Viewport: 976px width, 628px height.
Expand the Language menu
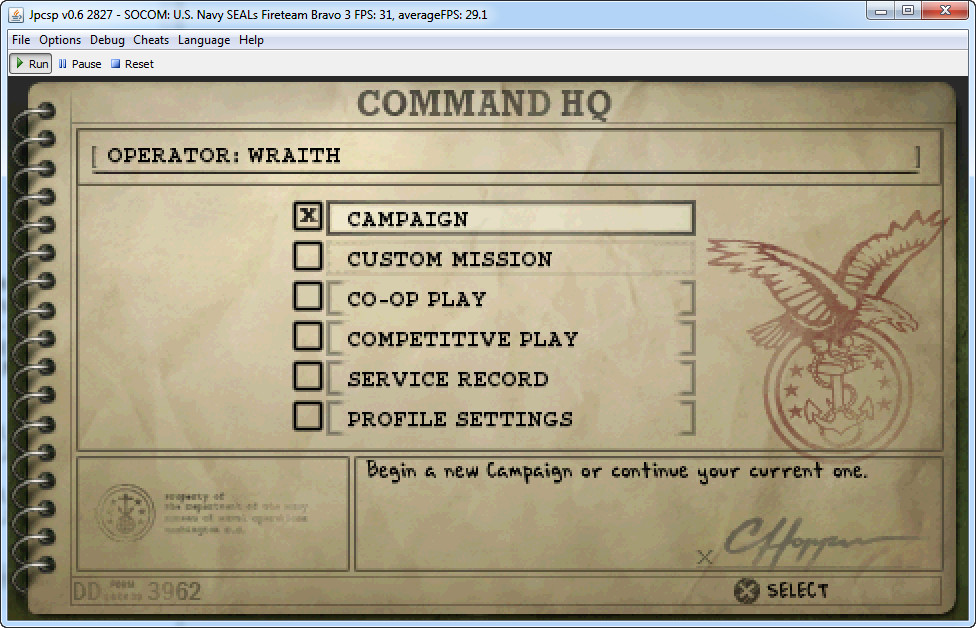click(204, 40)
